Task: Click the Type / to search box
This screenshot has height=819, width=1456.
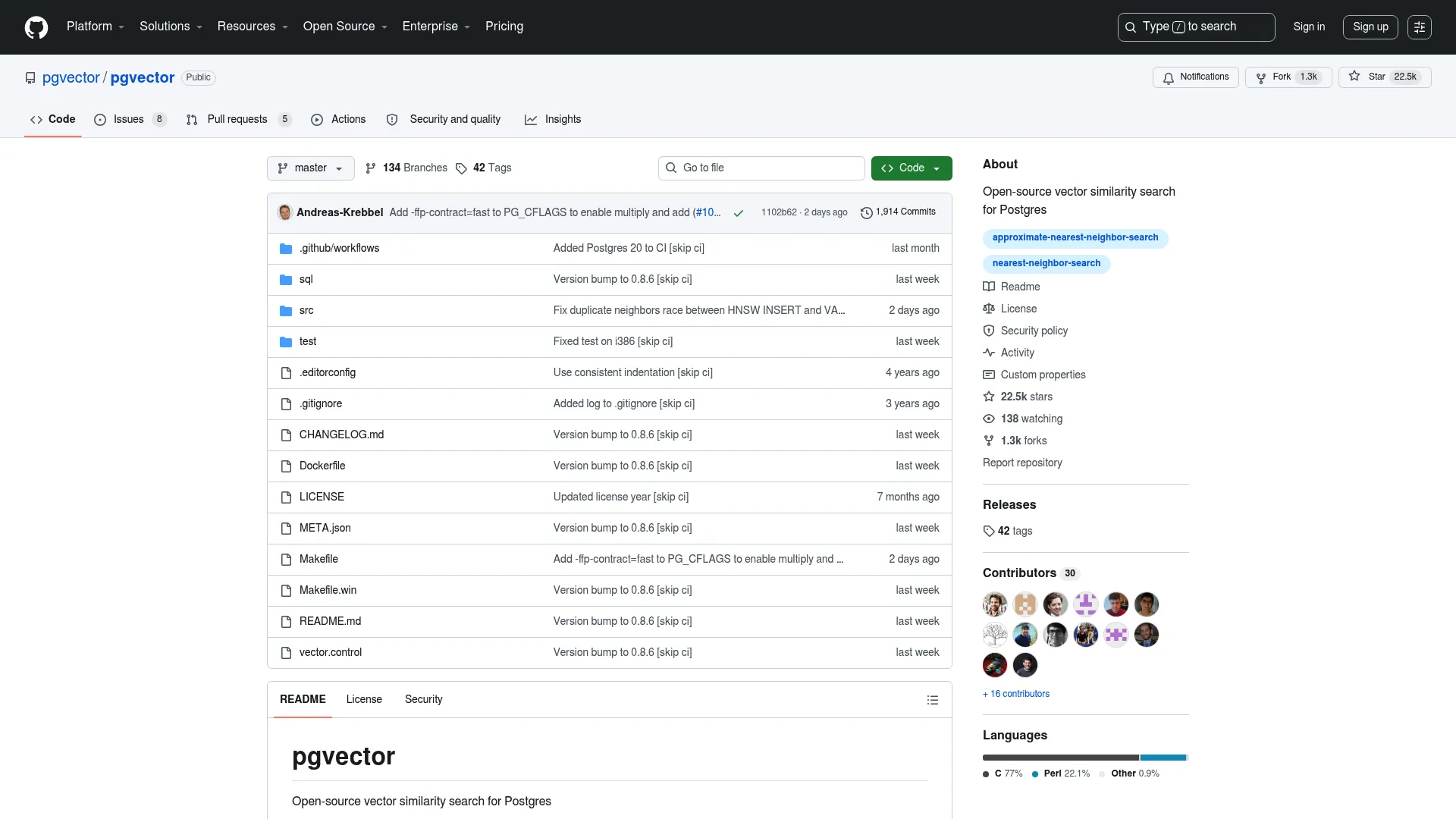Action: click(1196, 27)
